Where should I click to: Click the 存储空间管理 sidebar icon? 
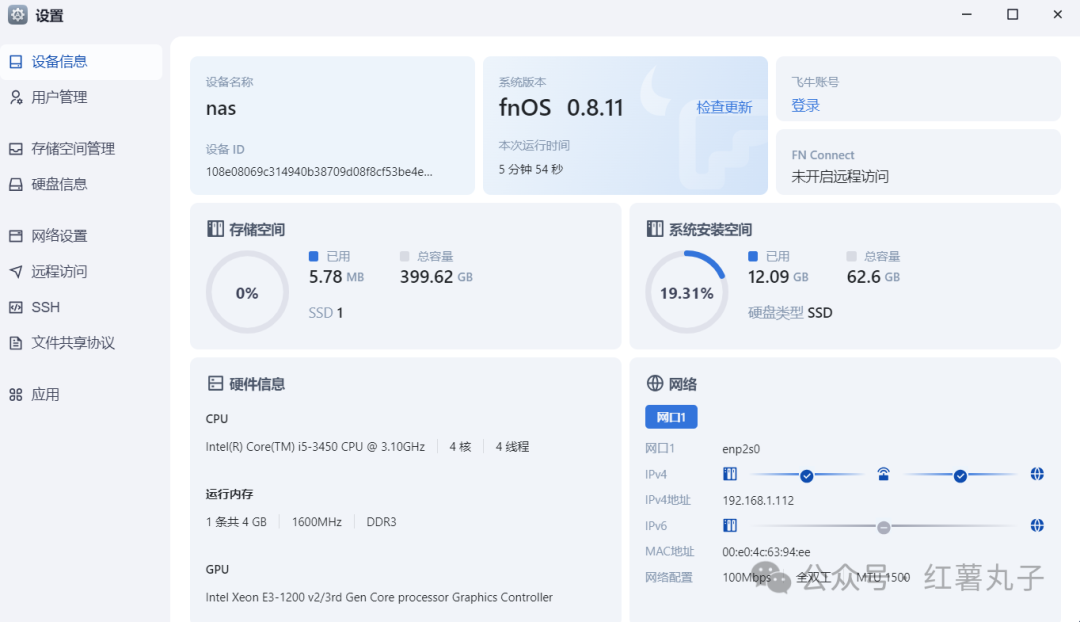click(x=16, y=149)
